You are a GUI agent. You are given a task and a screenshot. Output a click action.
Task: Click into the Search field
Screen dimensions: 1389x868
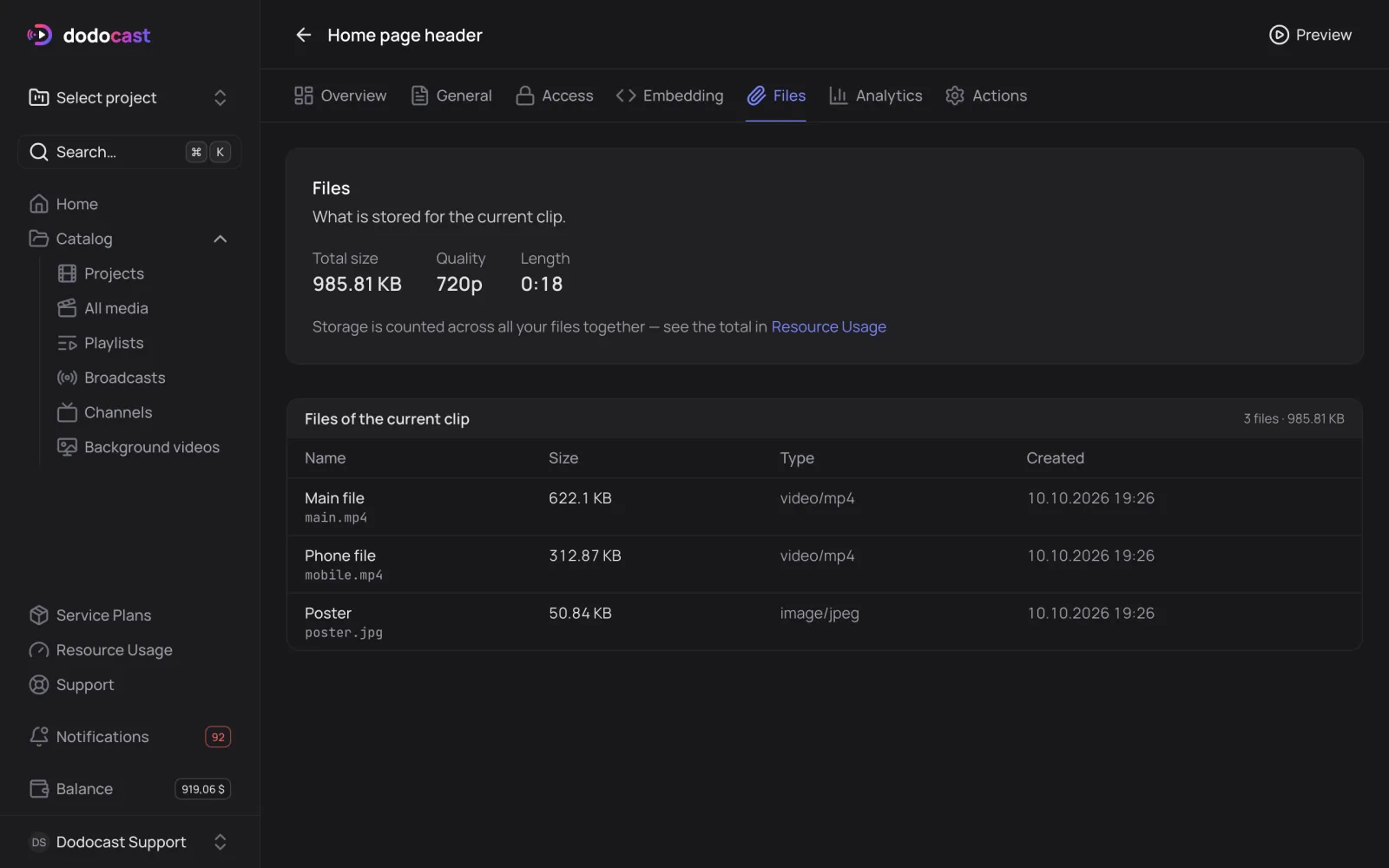129,152
